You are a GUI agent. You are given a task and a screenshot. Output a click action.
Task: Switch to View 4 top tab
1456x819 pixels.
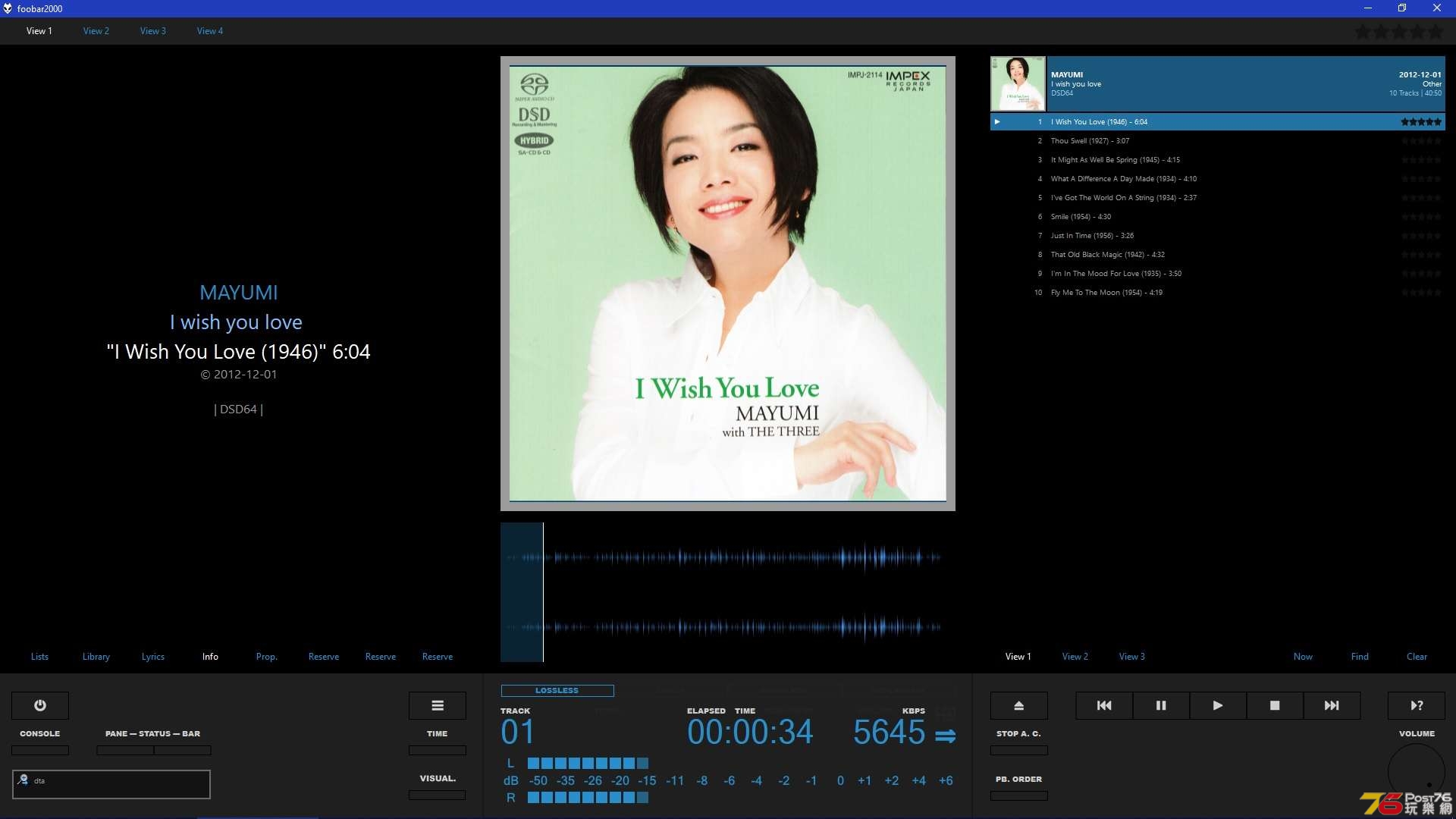tap(210, 31)
